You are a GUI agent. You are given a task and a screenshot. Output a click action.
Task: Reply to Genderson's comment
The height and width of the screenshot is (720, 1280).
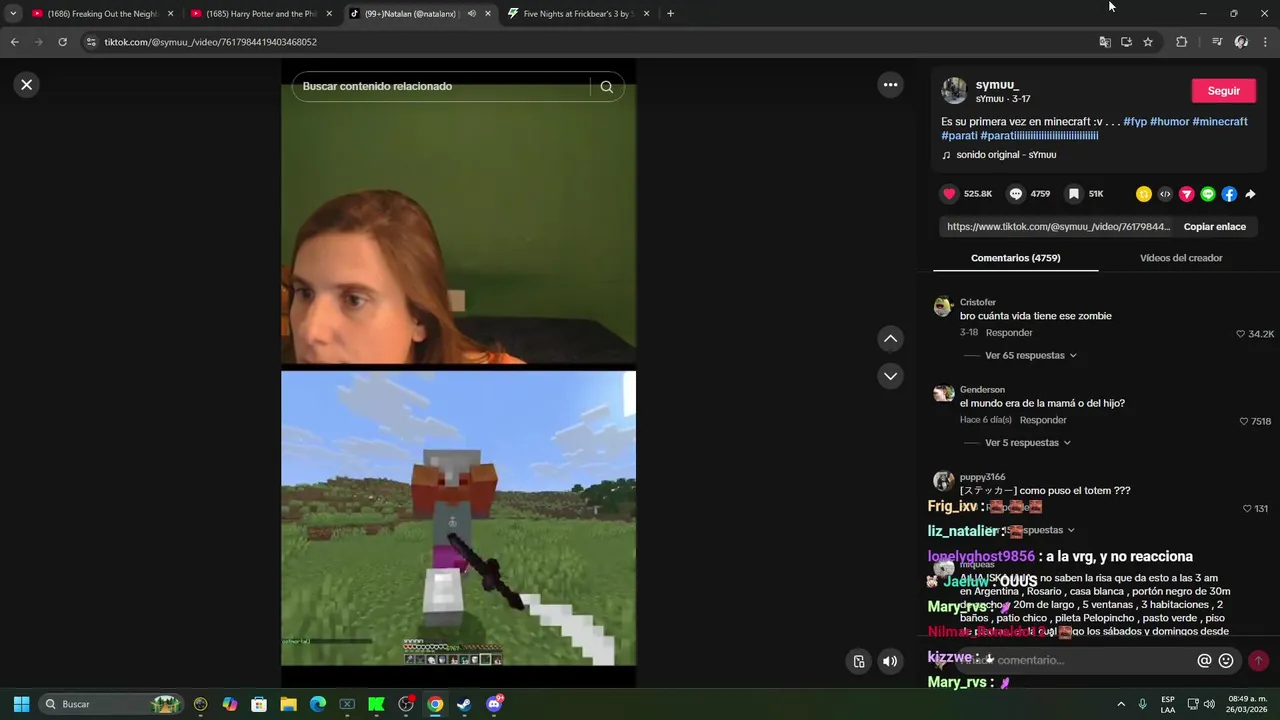pyautogui.click(x=1043, y=420)
